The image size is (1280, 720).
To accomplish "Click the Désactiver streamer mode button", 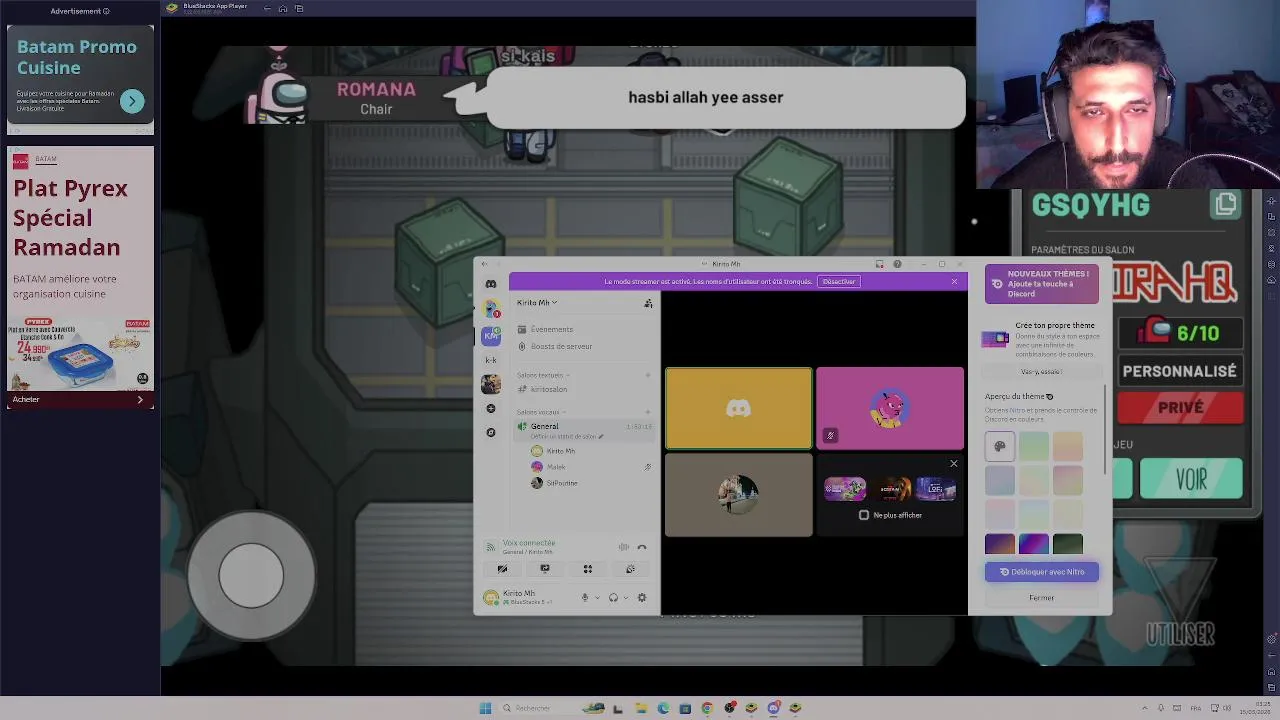I will pyautogui.click(x=838, y=282).
